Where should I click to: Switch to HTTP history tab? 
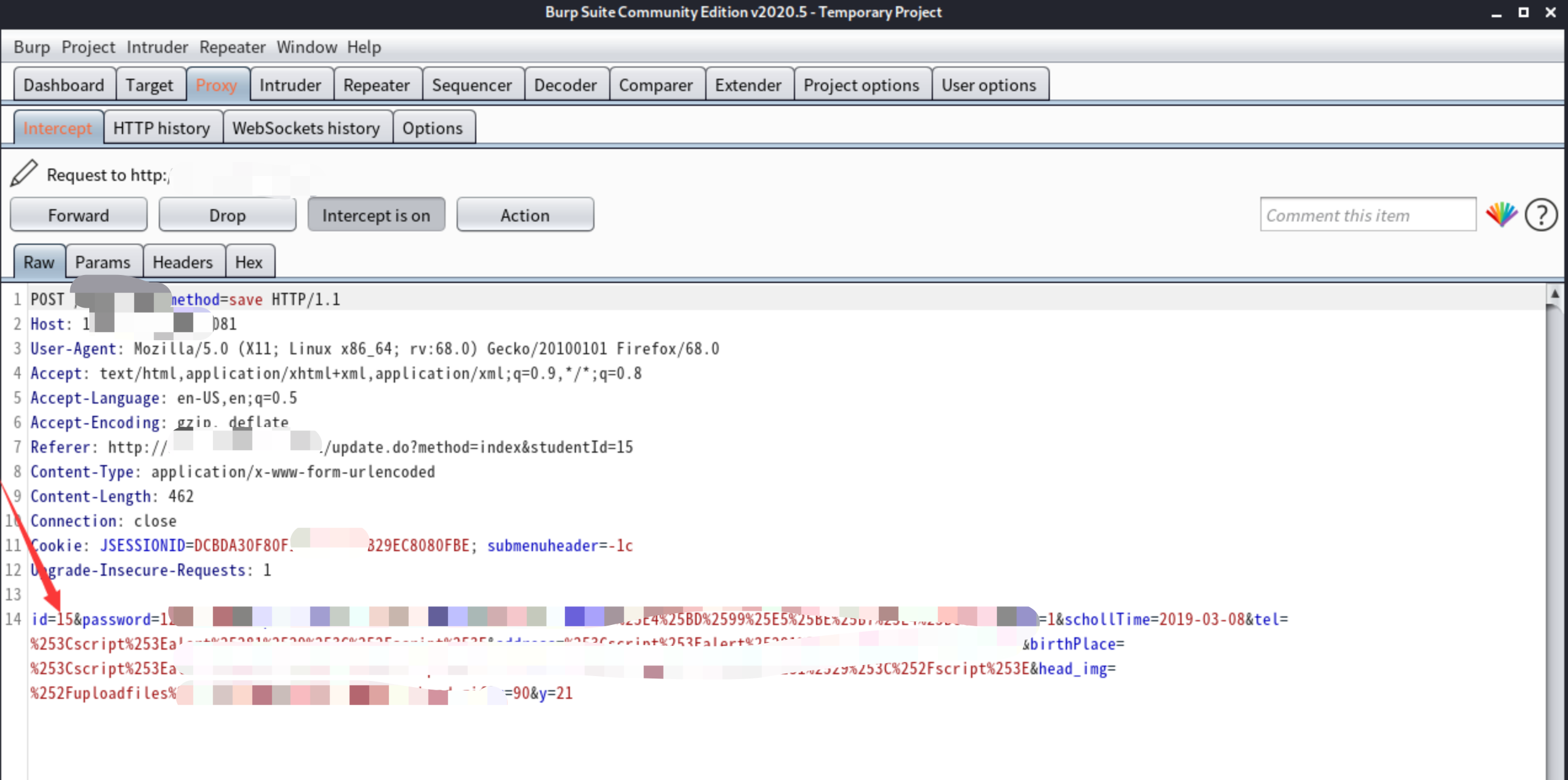tap(162, 128)
